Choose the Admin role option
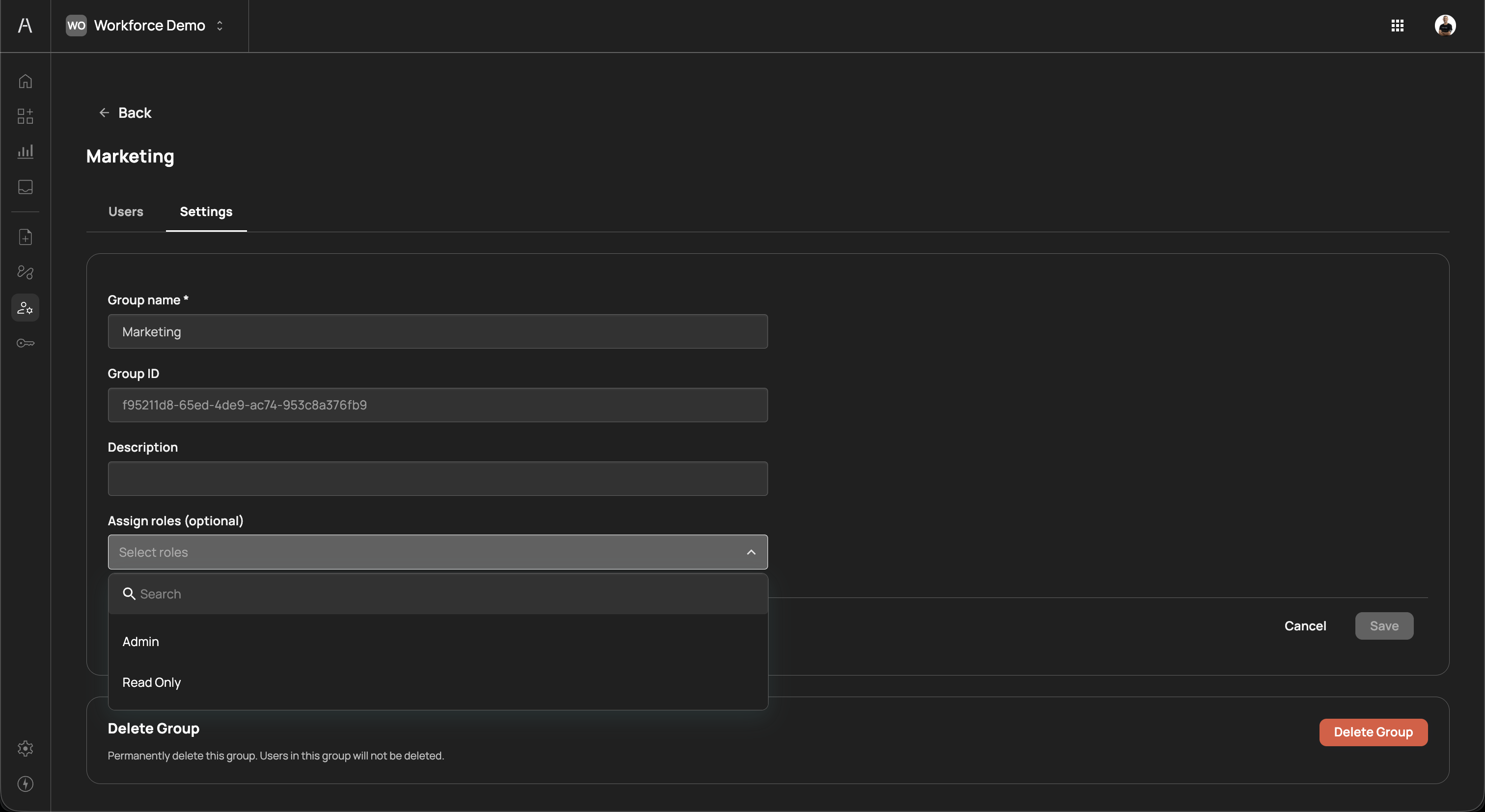The height and width of the screenshot is (812, 1485). point(140,642)
